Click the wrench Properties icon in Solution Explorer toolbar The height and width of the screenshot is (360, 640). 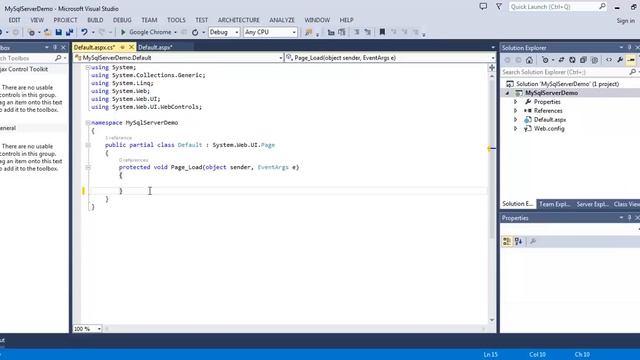click(x=620, y=60)
